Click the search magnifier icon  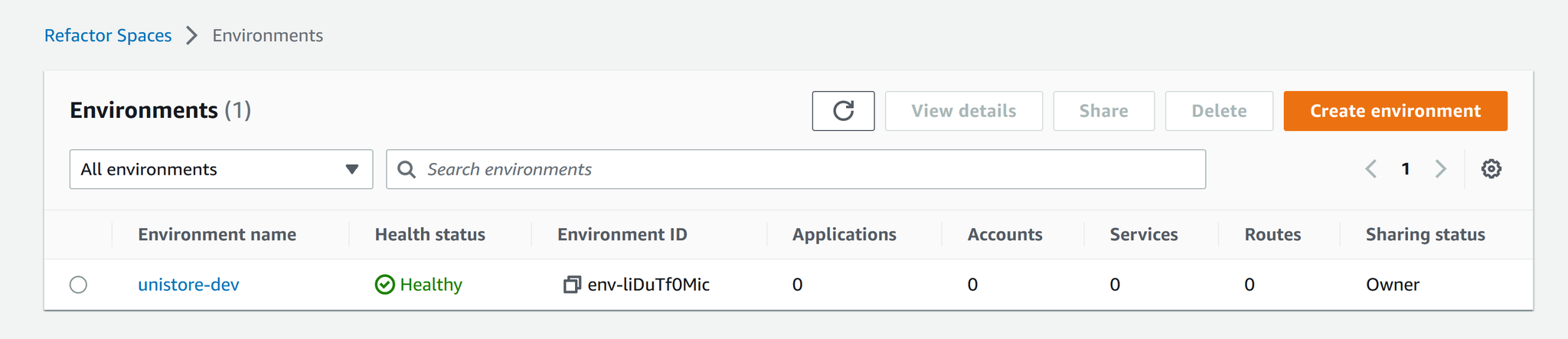[x=407, y=169]
